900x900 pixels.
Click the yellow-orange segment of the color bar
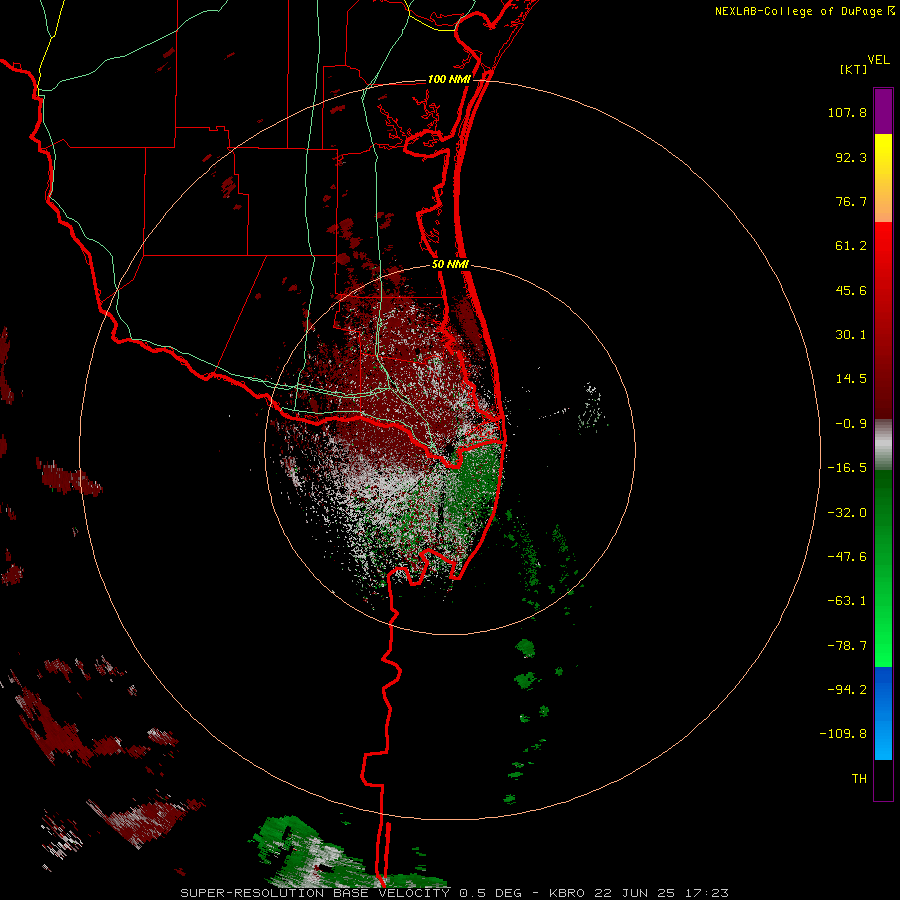[x=883, y=178]
